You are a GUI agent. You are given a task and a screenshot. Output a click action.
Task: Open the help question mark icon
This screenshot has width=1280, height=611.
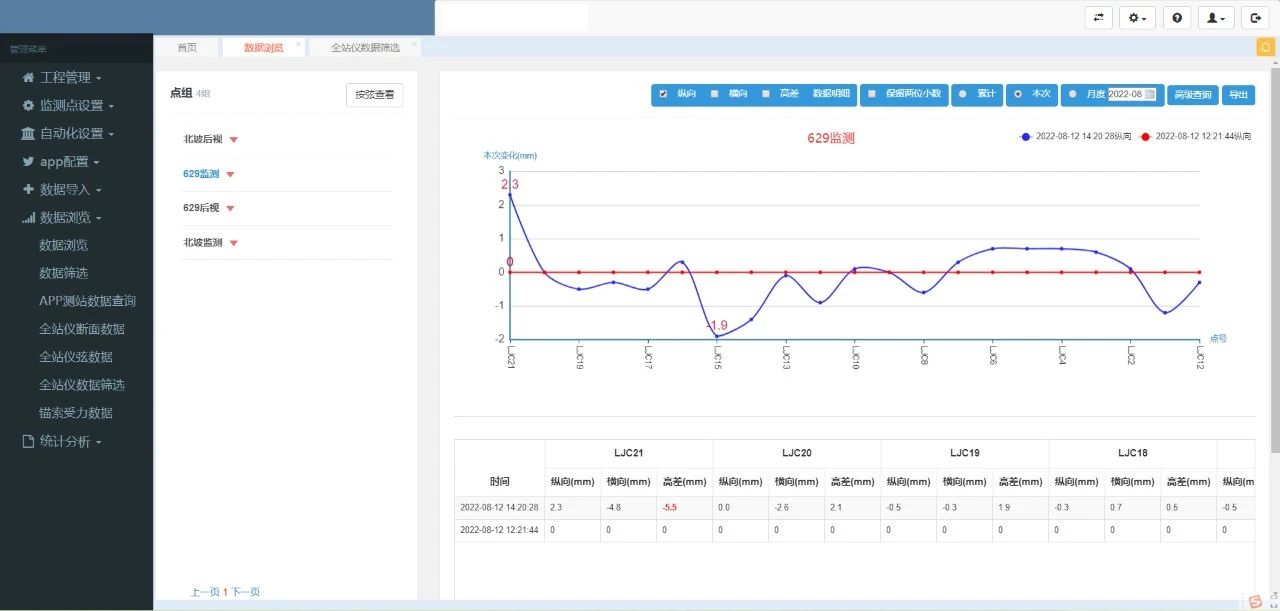1177,18
